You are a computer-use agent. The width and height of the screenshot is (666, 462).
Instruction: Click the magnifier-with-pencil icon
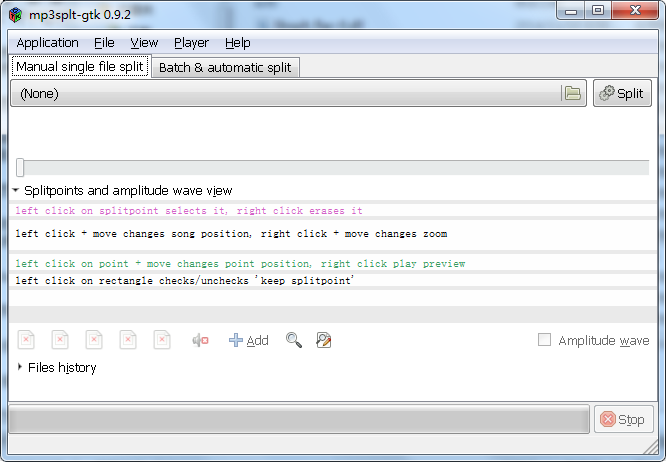pos(324,340)
